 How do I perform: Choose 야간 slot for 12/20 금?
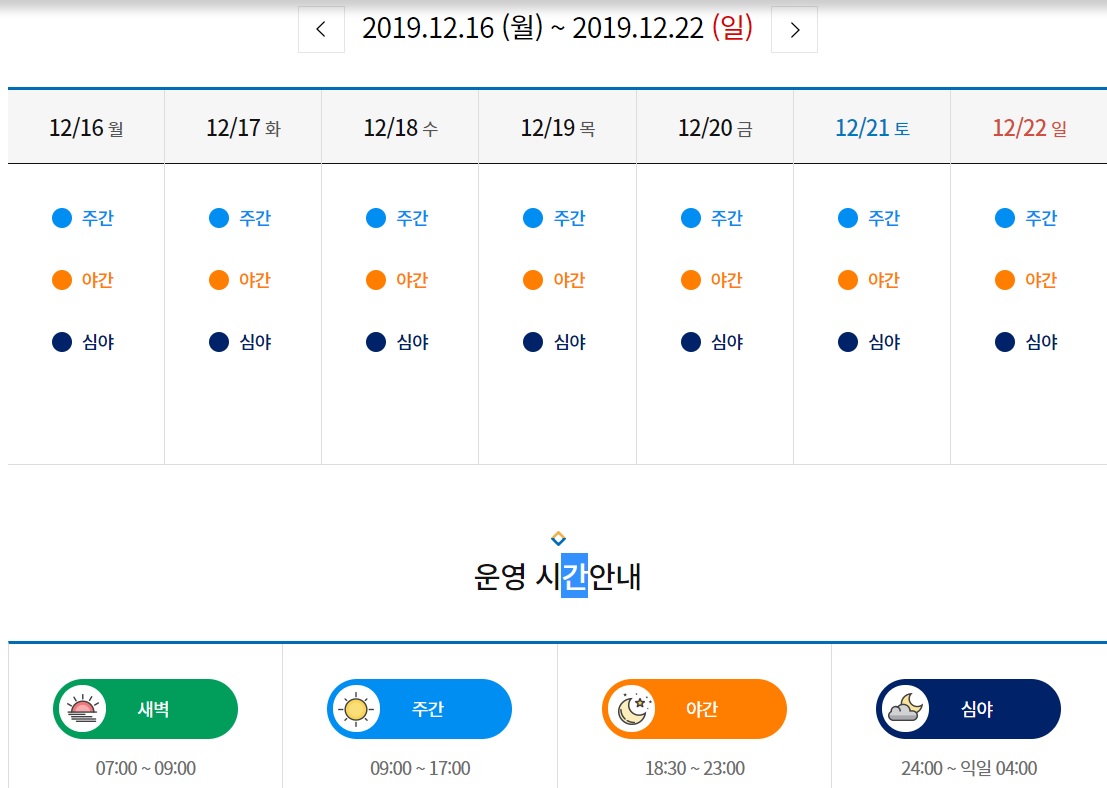(x=726, y=280)
